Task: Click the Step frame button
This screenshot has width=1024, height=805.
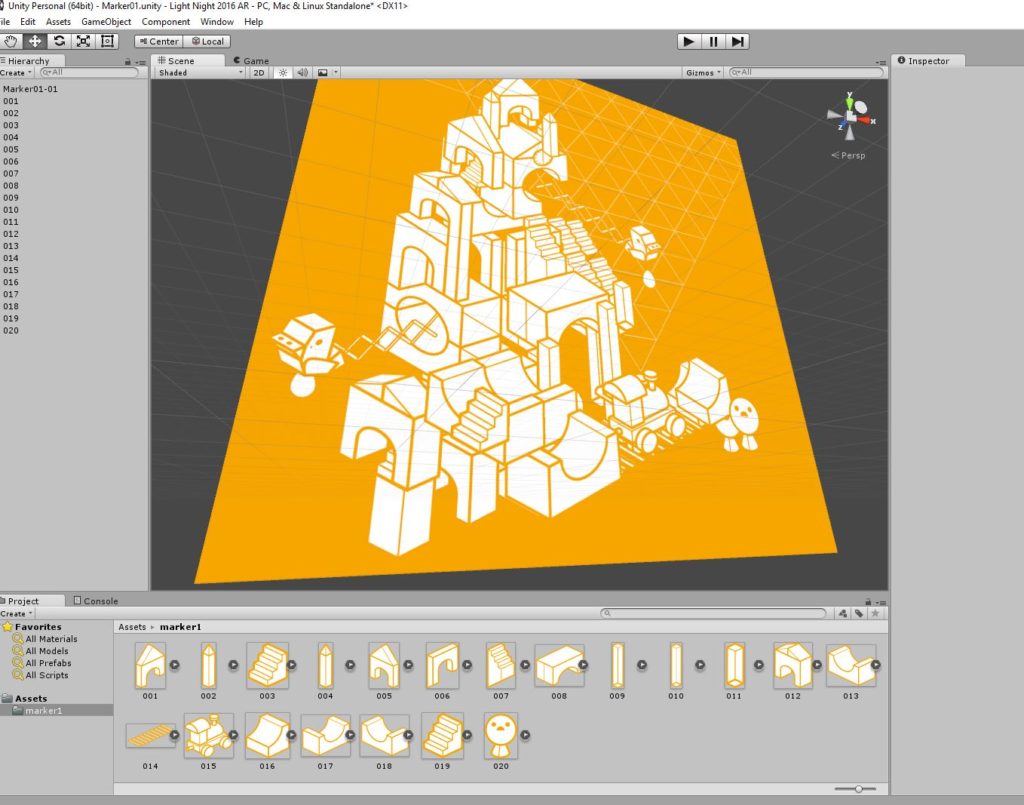Action: click(737, 42)
